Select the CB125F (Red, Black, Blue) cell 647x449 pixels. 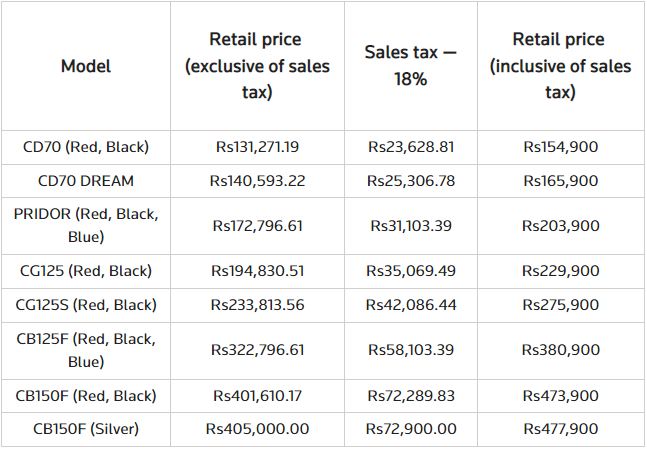86,349
